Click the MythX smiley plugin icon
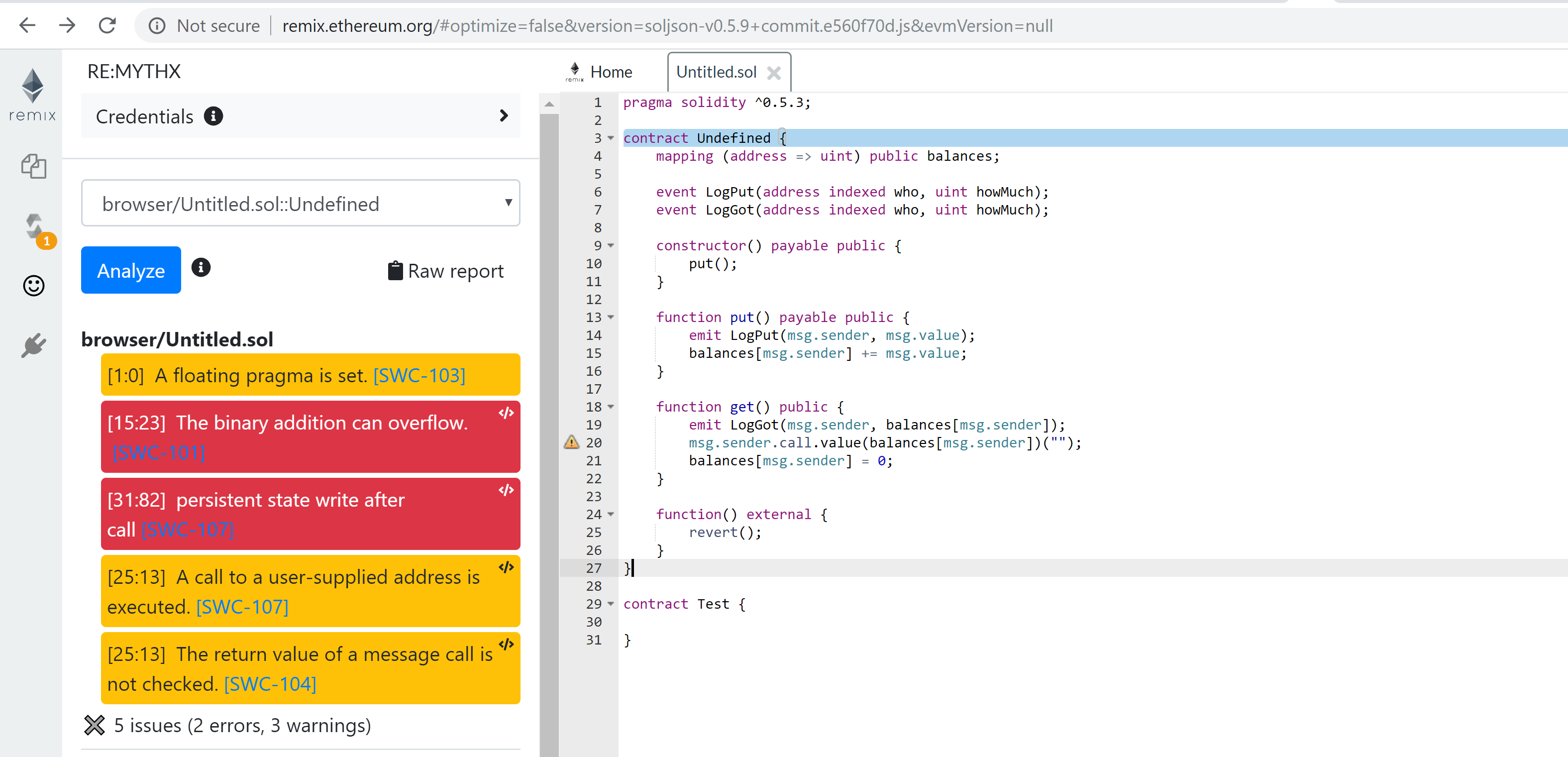 33,286
